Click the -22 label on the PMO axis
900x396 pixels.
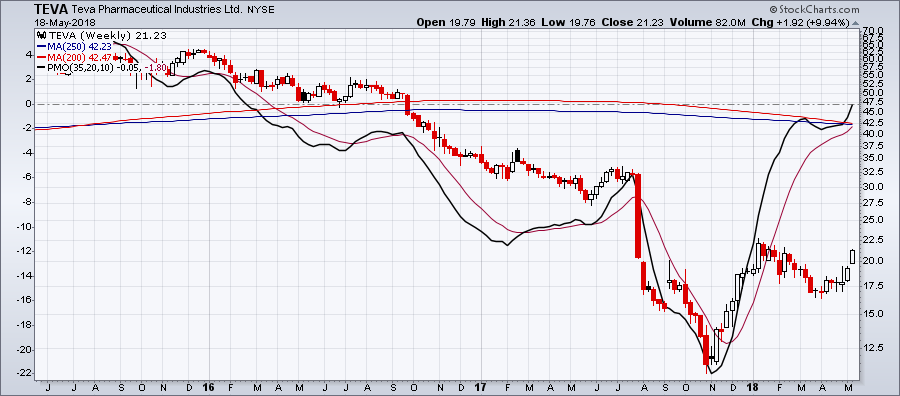coord(24,374)
